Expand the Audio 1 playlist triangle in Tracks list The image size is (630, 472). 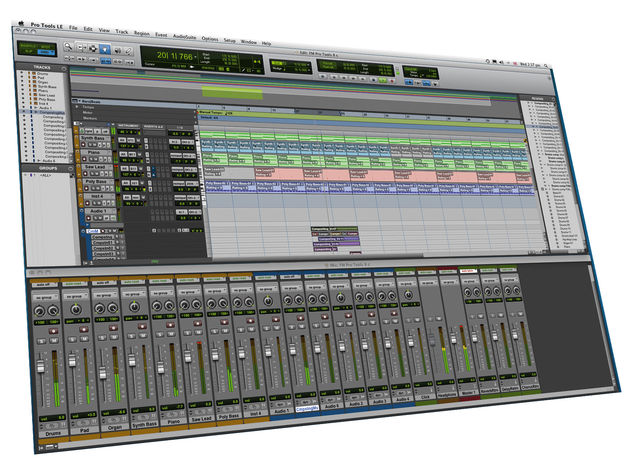tap(36, 108)
